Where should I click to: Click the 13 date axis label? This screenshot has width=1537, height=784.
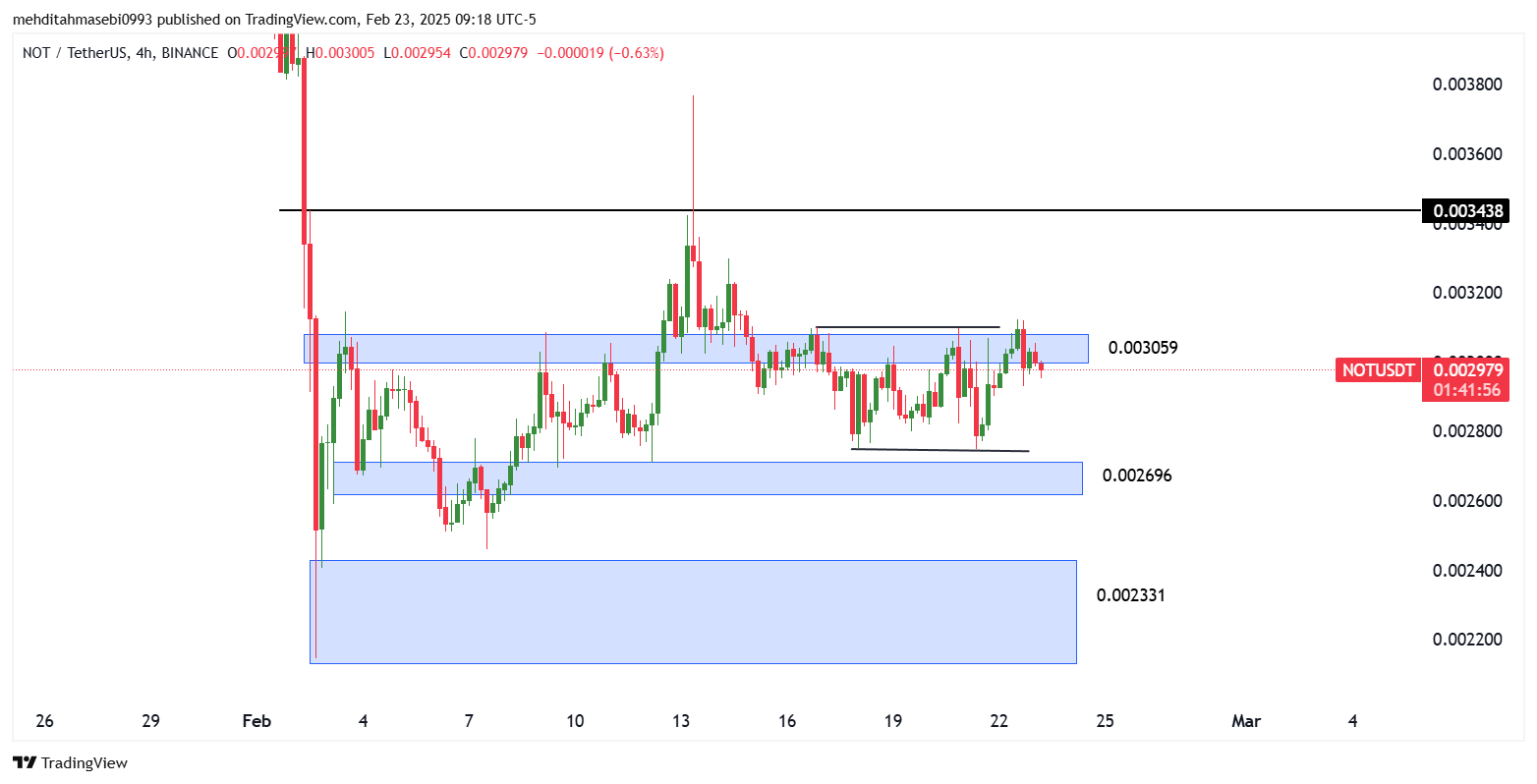coord(681,721)
